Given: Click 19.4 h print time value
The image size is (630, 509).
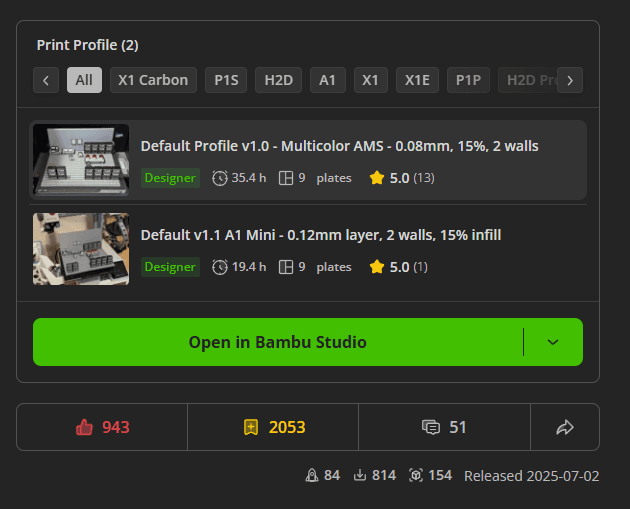Looking at the screenshot, I should coord(249,267).
